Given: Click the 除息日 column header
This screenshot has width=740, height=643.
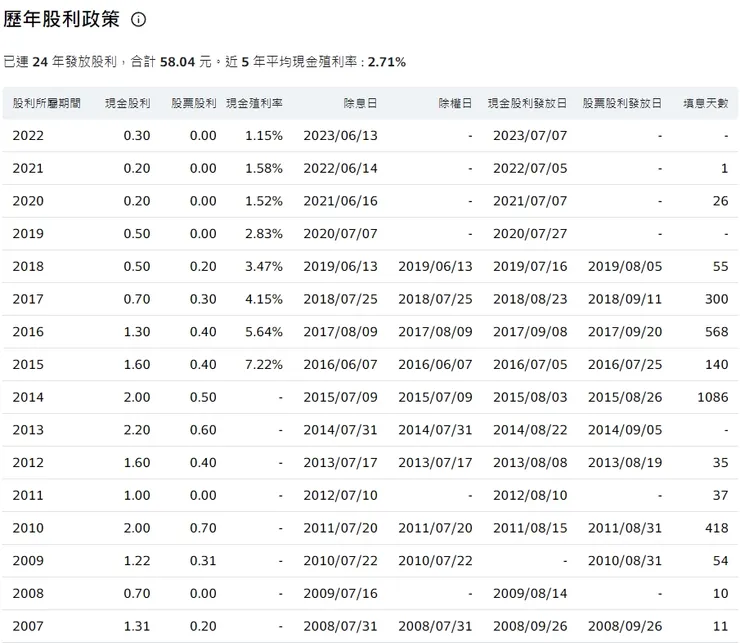Looking at the screenshot, I should click(361, 103).
